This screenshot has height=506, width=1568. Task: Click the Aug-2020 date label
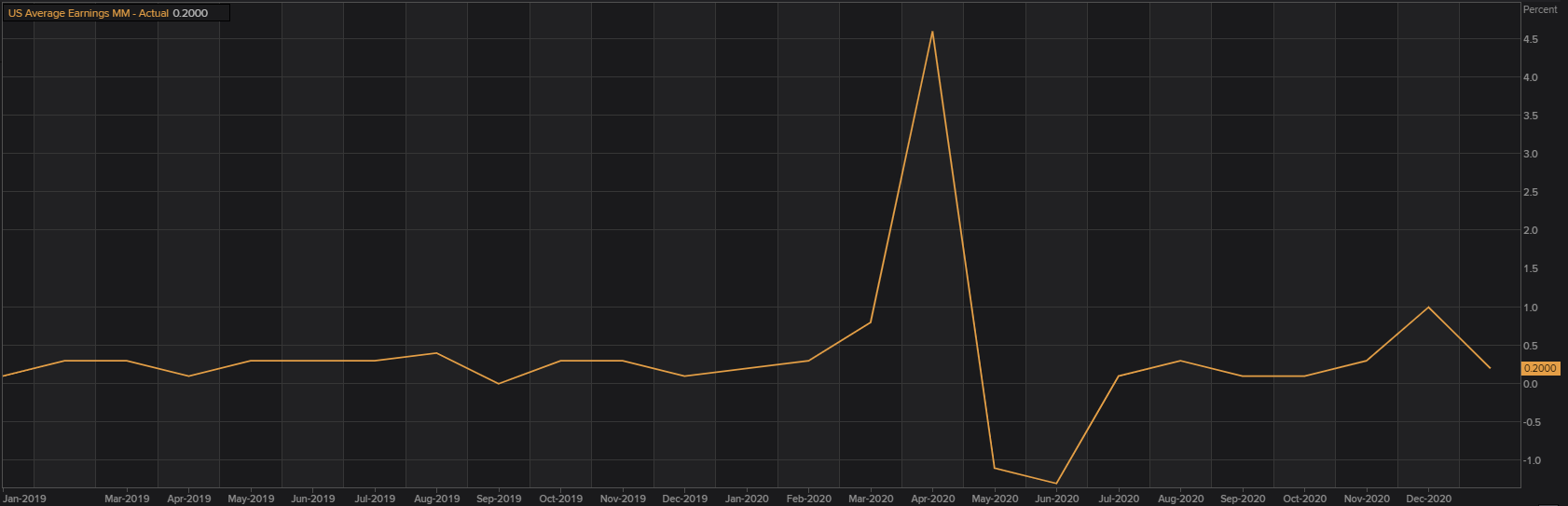[x=1180, y=499]
